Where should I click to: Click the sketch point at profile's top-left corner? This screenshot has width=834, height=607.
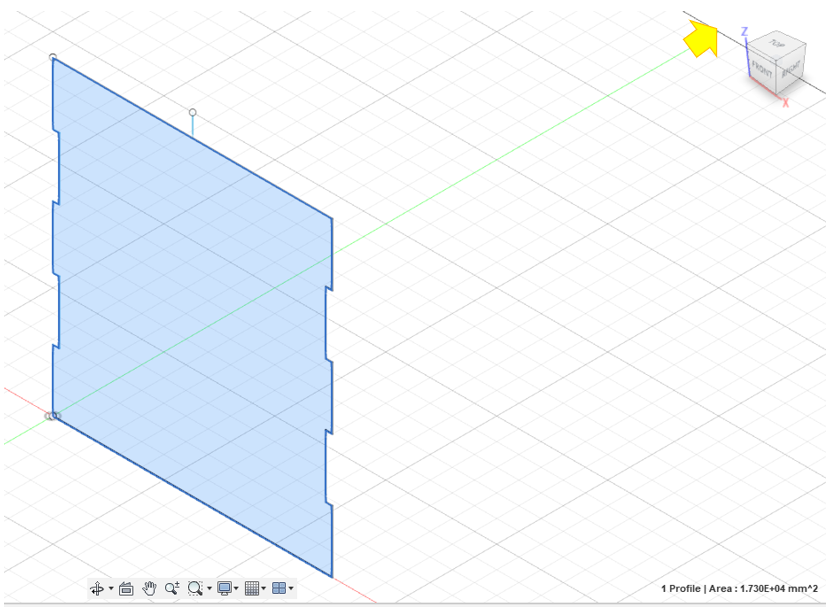53,57
